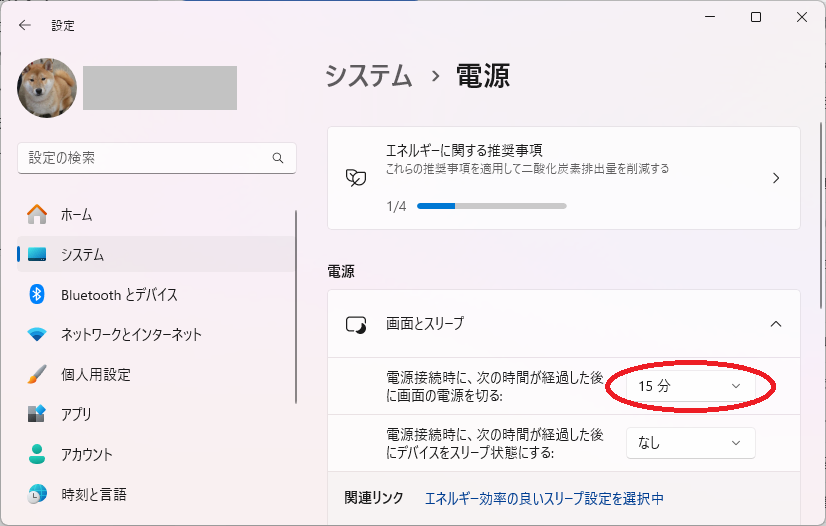Click the paintbrush personalization icon

(x=37, y=374)
